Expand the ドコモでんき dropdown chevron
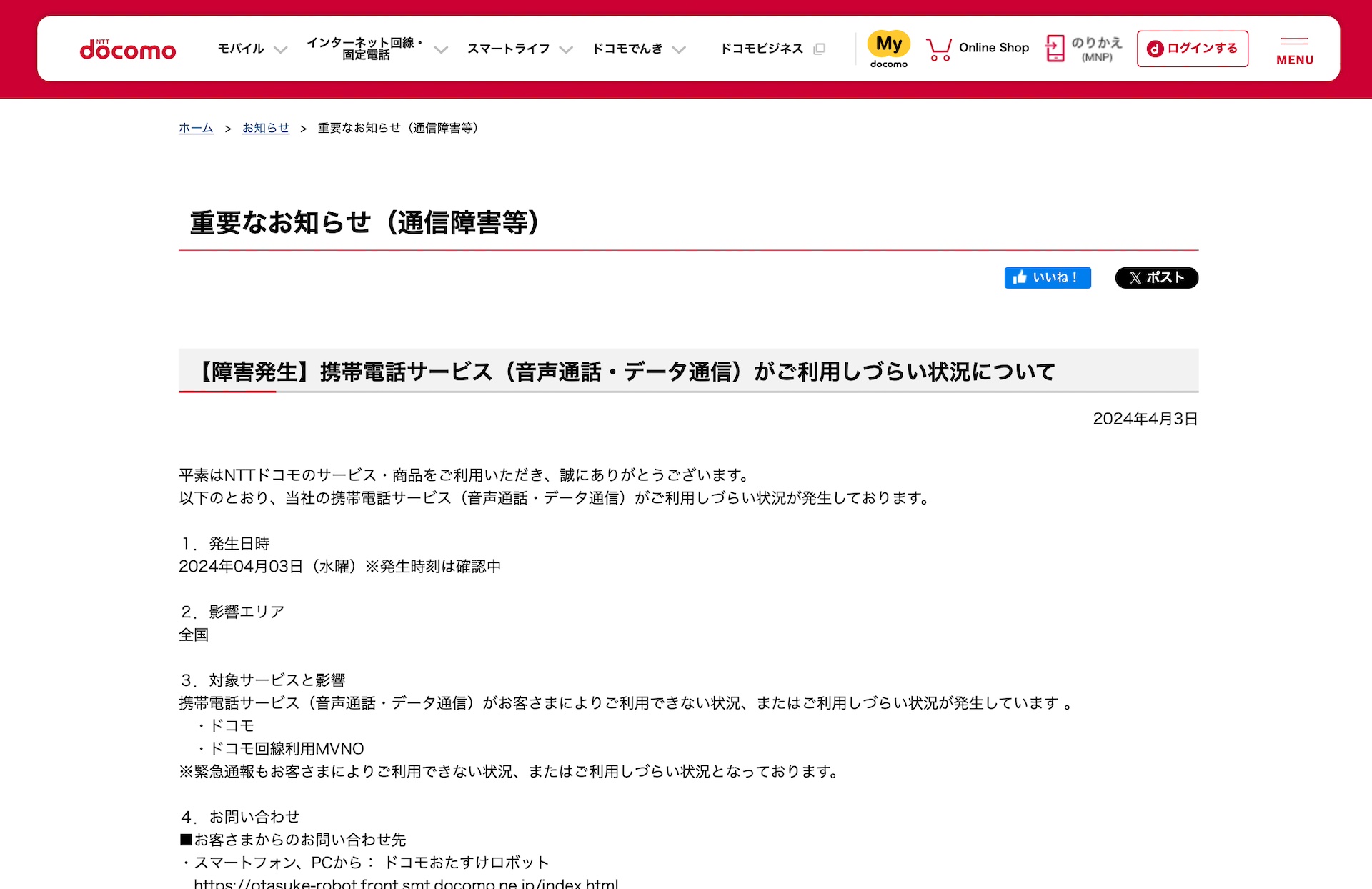 (679, 49)
